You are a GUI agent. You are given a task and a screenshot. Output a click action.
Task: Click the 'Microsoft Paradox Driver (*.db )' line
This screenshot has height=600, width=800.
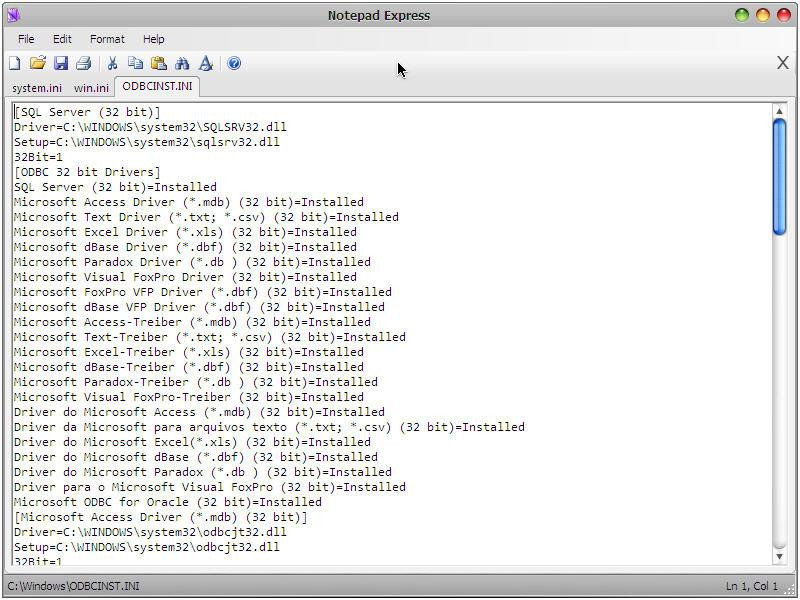(192, 262)
